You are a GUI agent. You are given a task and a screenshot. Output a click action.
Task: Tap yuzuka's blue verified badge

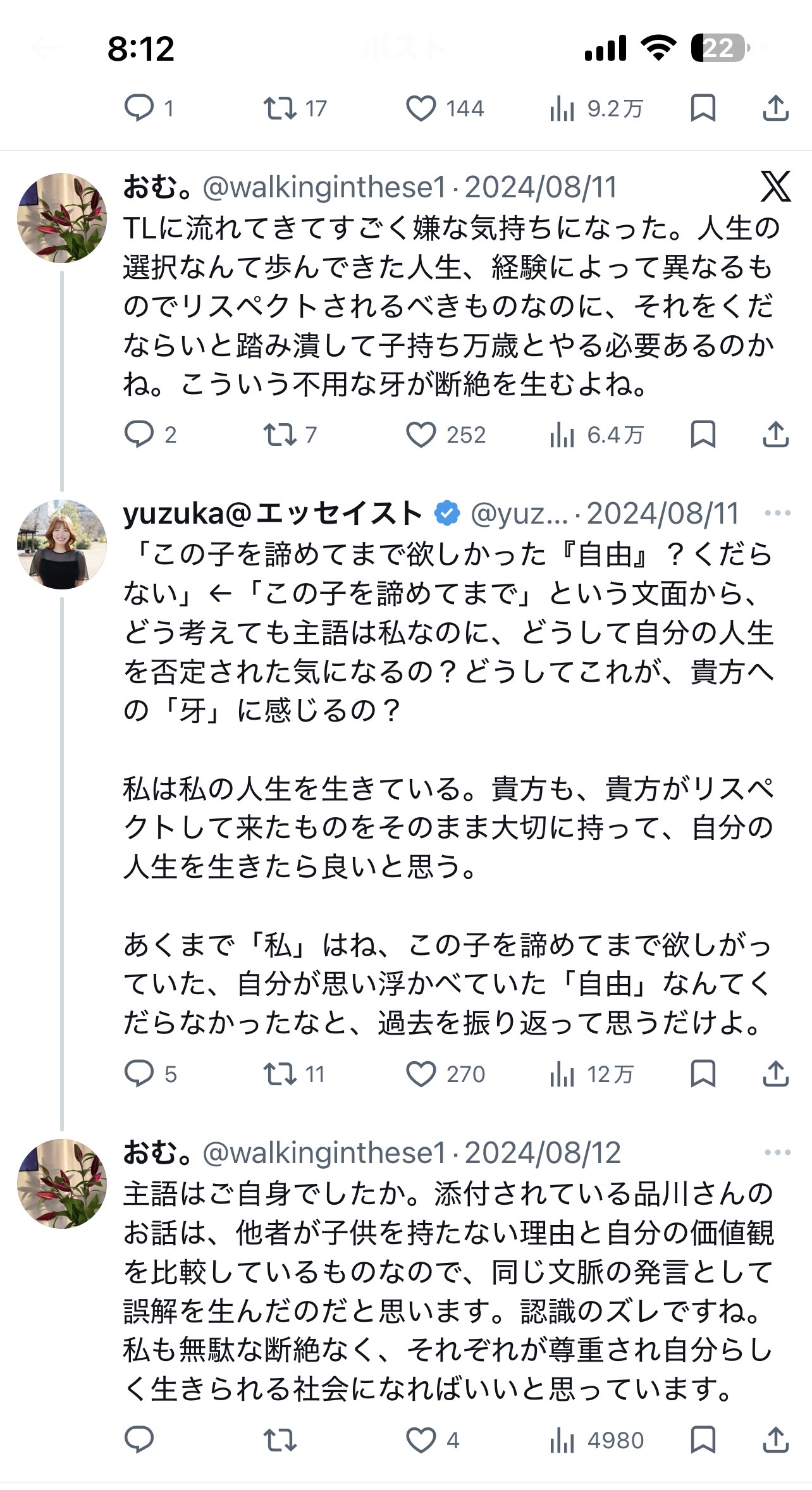pos(447,514)
